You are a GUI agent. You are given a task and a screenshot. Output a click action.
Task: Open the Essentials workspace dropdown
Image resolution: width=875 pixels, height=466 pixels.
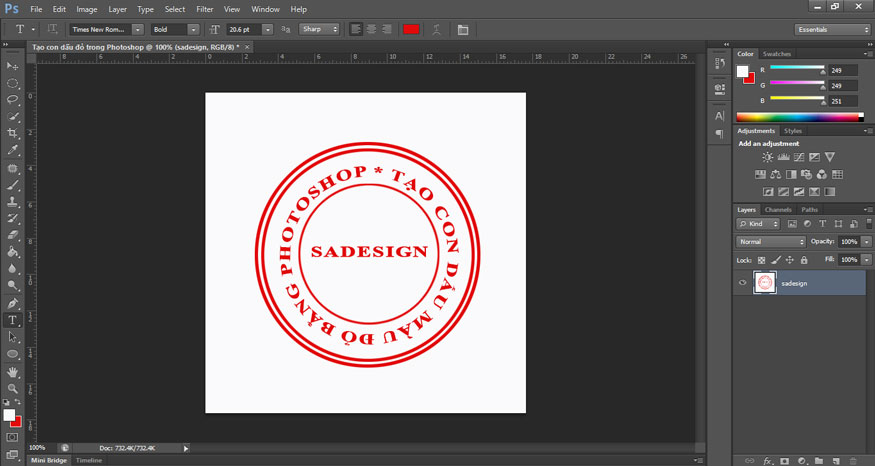click(x=832, y=30)
